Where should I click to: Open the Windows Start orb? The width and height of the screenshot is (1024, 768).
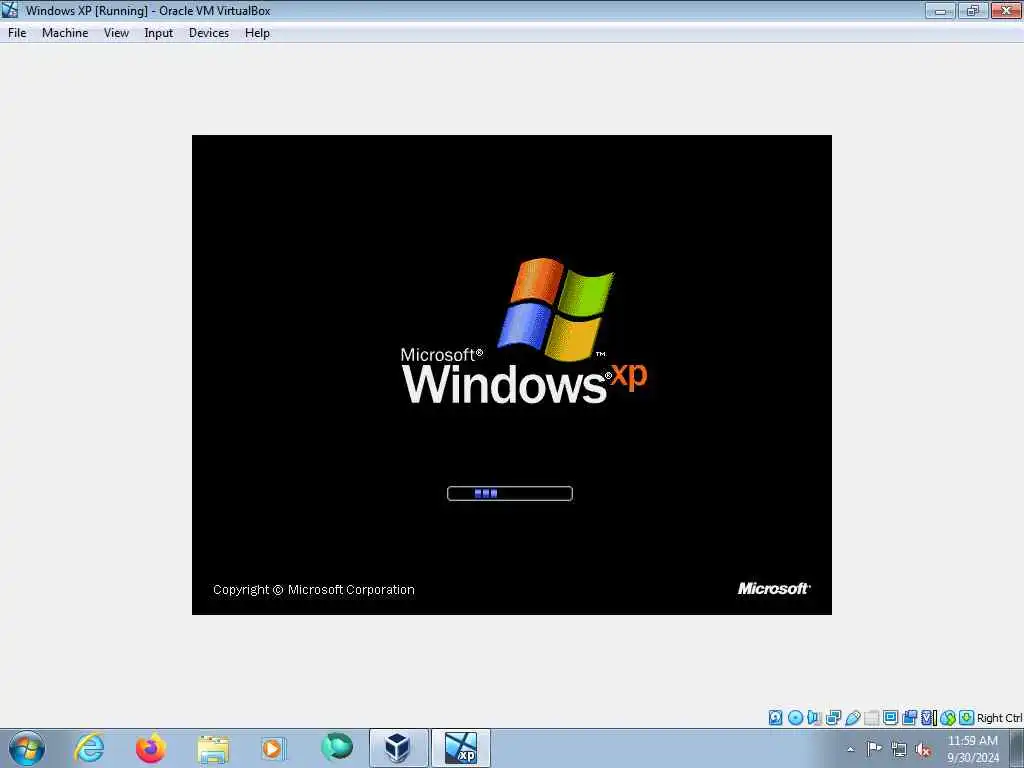tap(26, 748)
